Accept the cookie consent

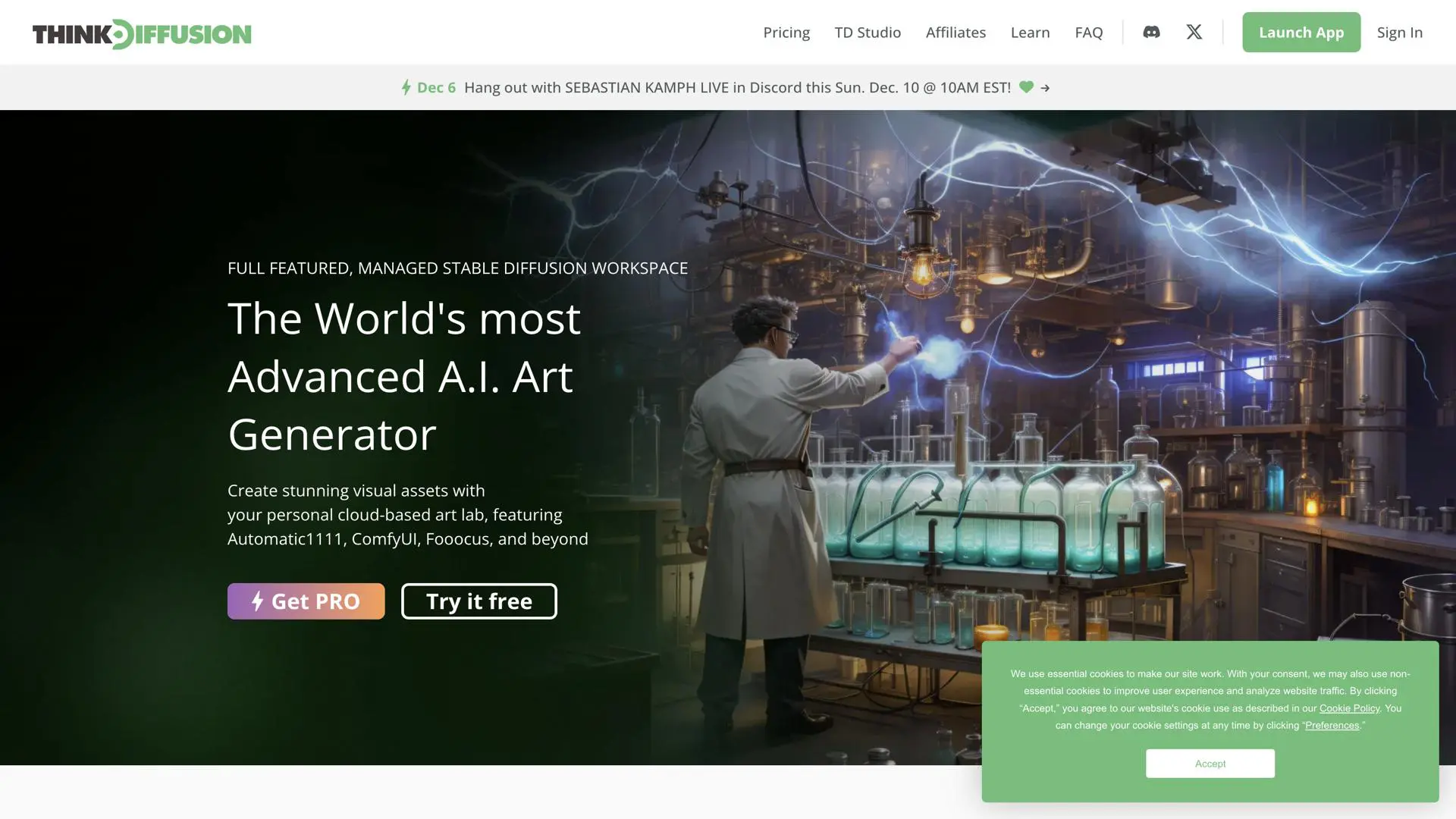click(x=1210, y=764)
